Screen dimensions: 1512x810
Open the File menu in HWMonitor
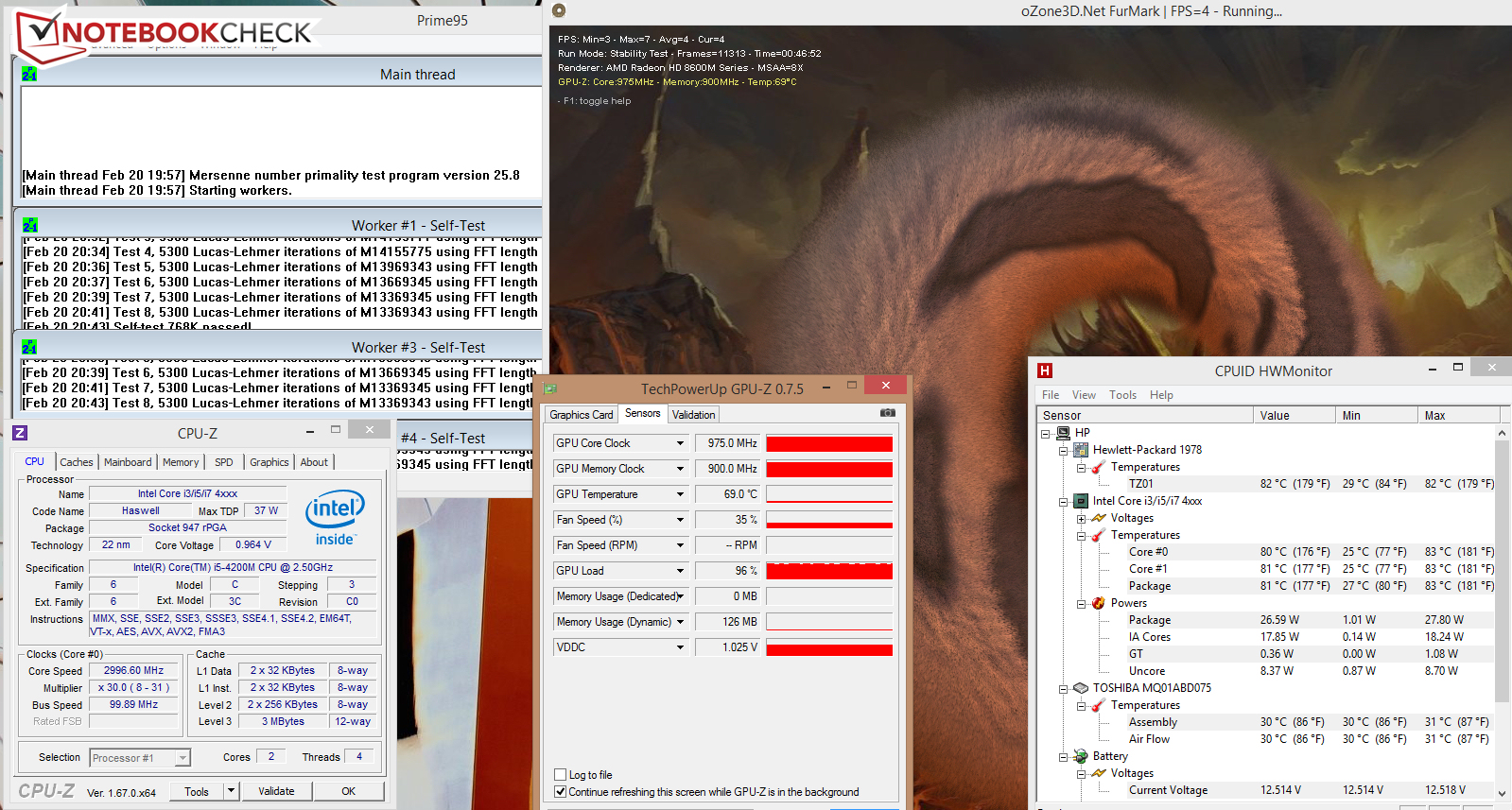tap(1051, 395)
